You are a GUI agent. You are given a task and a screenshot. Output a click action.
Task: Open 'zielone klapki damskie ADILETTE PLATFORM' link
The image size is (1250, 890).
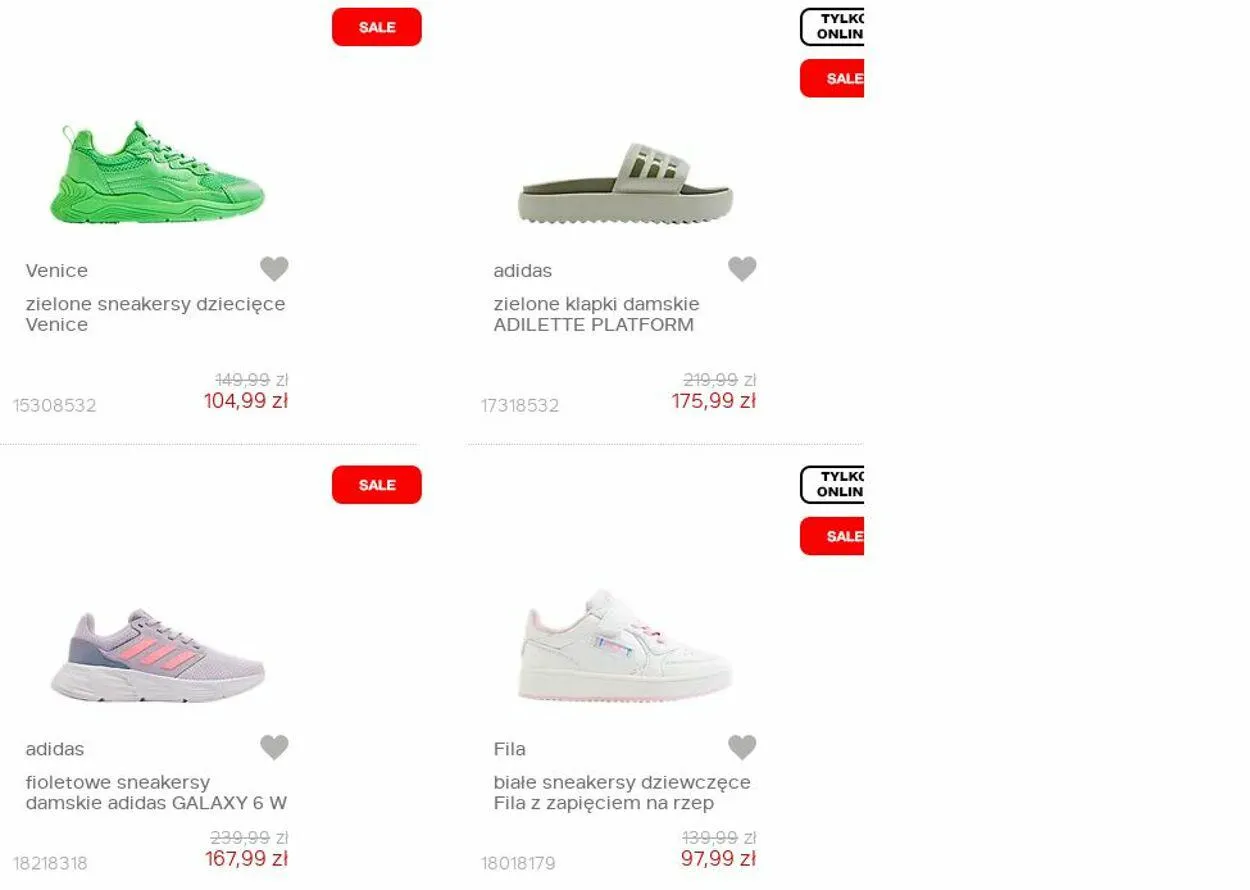click(596, 314)
